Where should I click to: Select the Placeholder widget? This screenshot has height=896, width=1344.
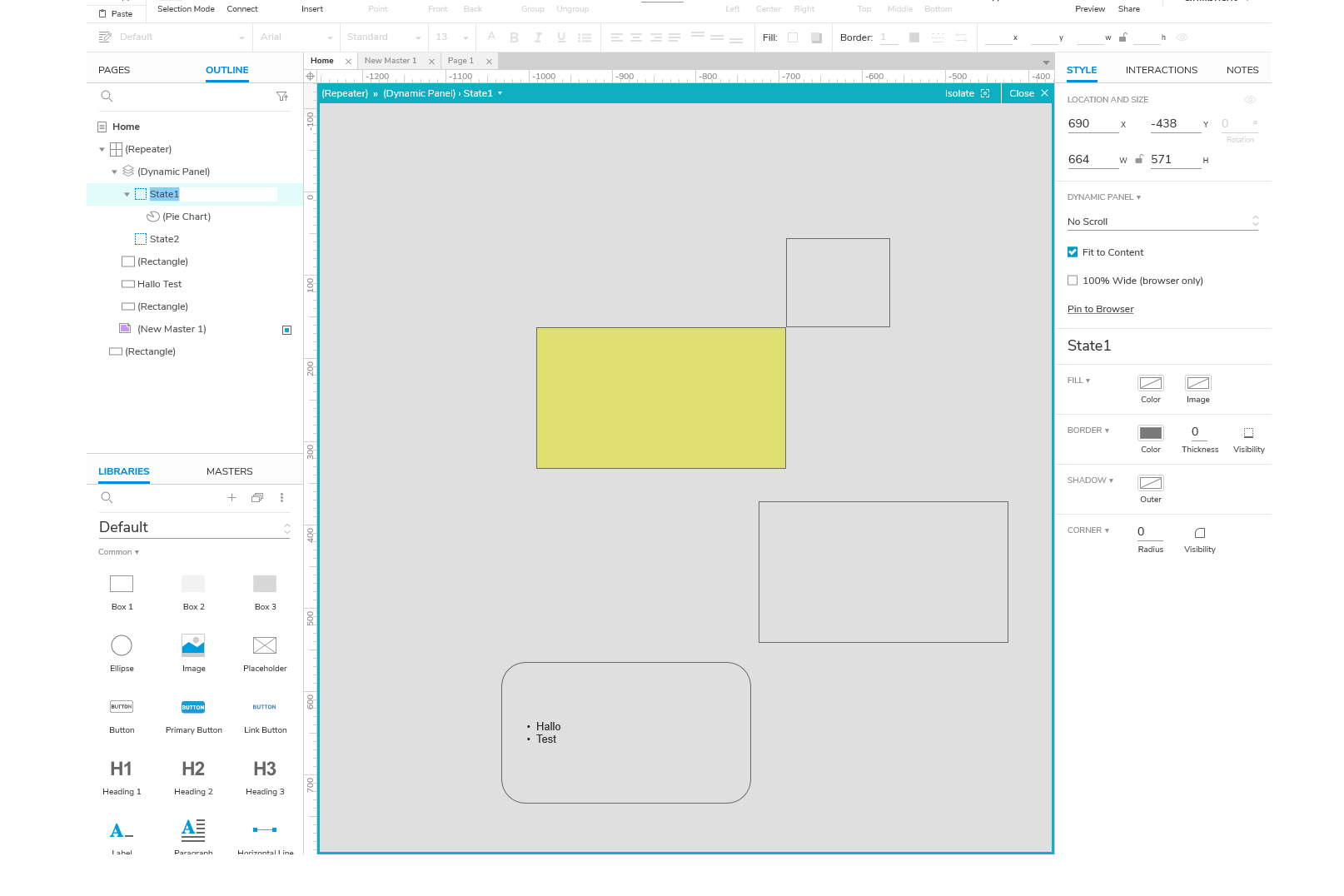(264, 645)
